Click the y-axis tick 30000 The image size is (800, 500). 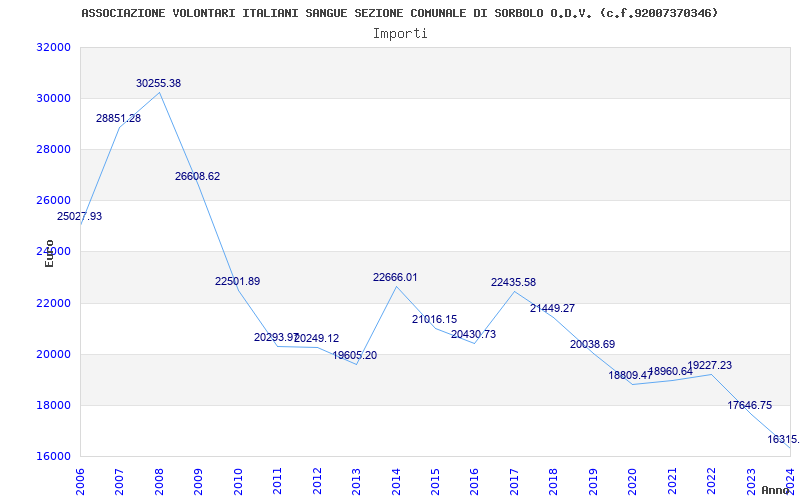click(53, 98)
